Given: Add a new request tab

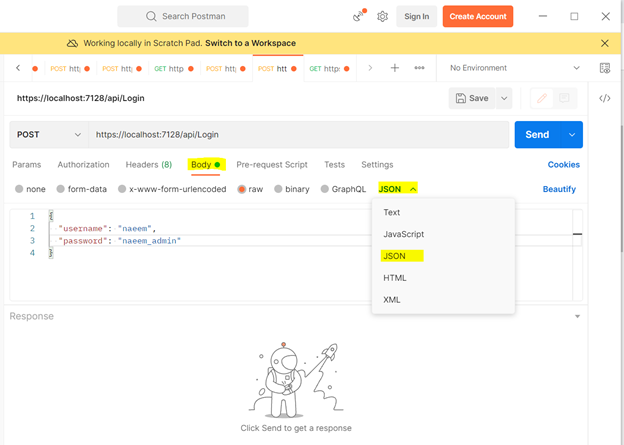Looking at the screenshot, I should (x=394, y=68).
